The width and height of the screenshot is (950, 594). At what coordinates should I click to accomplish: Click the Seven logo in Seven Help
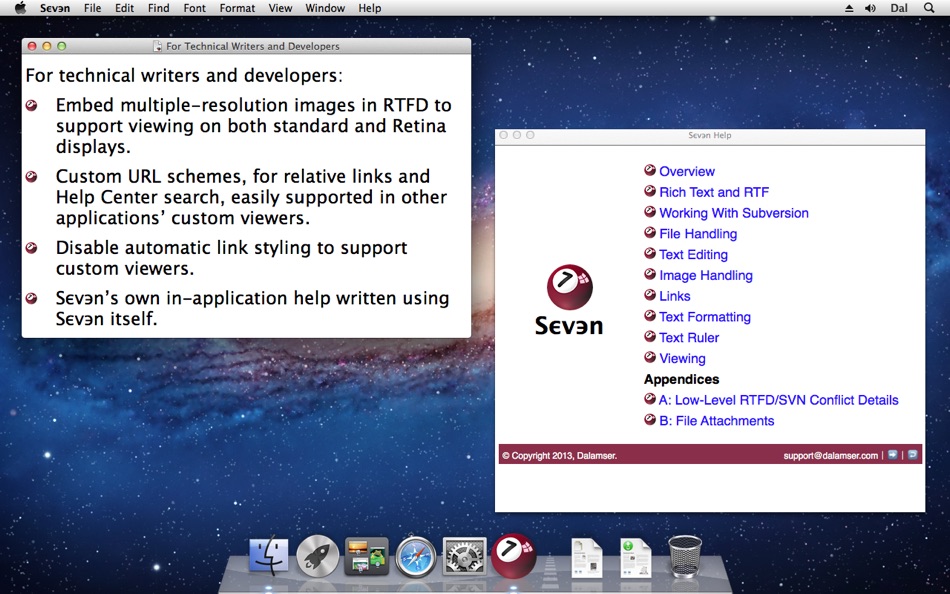point(569,300)
